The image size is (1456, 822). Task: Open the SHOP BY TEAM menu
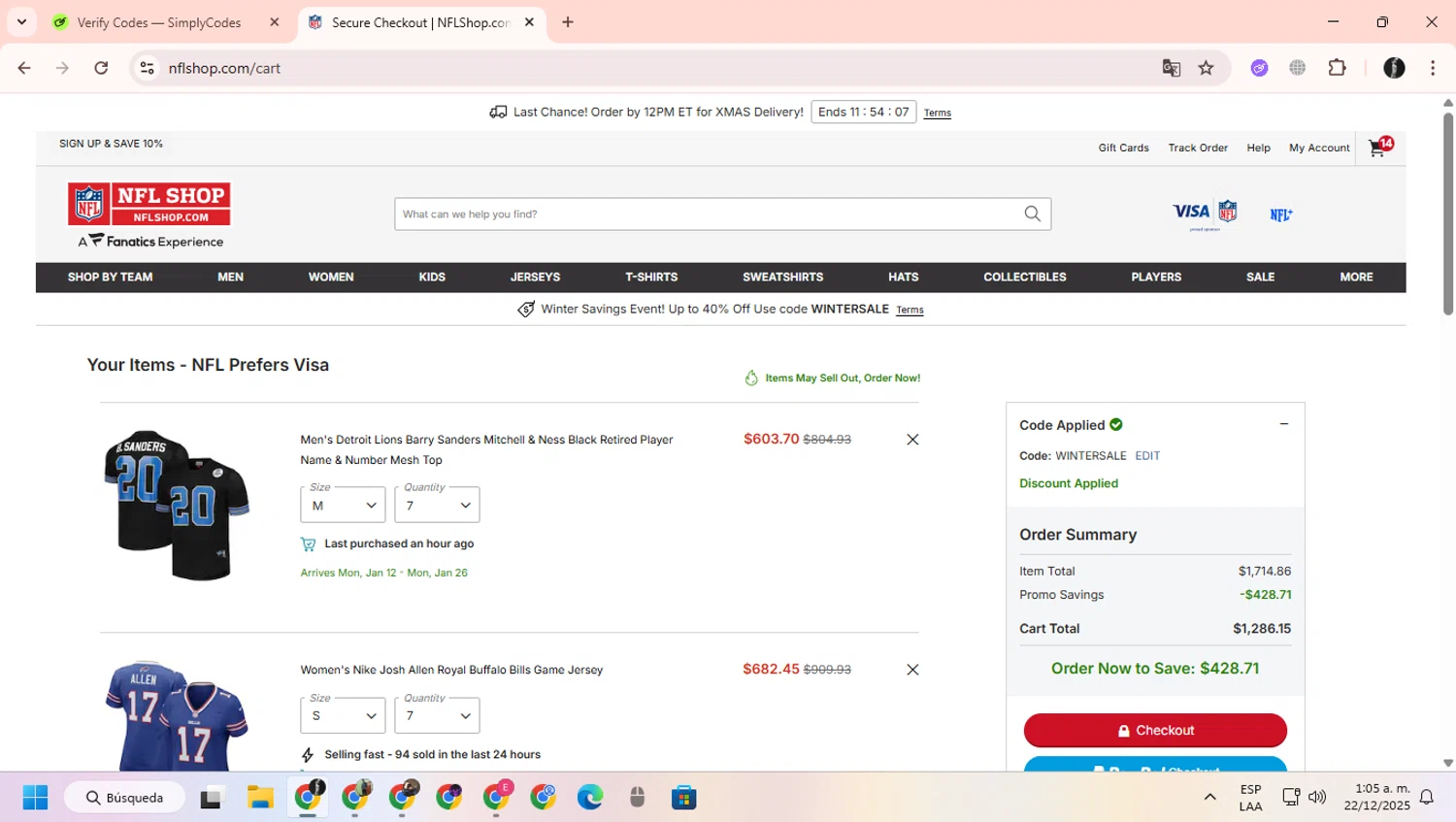(110, 278)
